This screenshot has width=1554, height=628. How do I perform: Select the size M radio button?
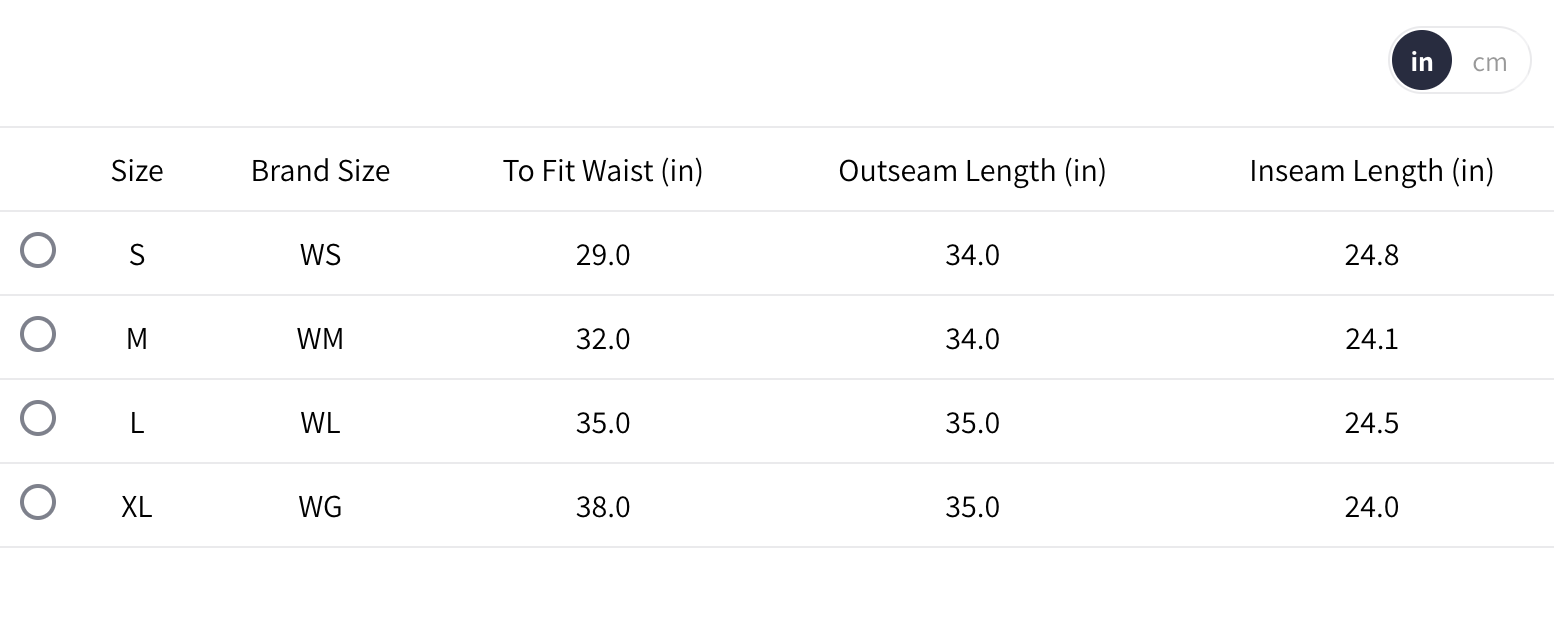[x=38, y=334]
